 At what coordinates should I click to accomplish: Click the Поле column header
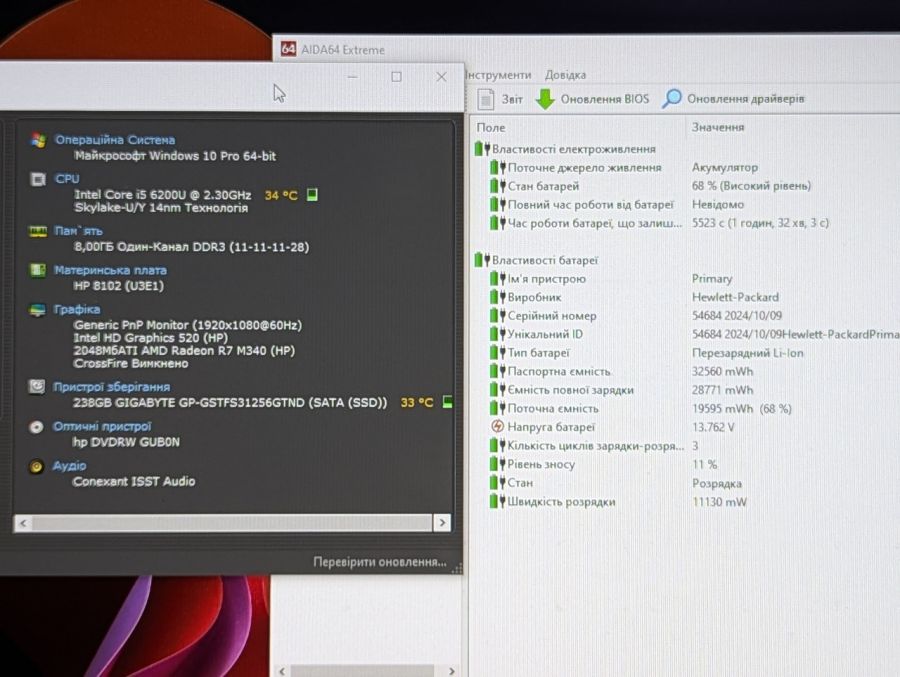point(491,127)
